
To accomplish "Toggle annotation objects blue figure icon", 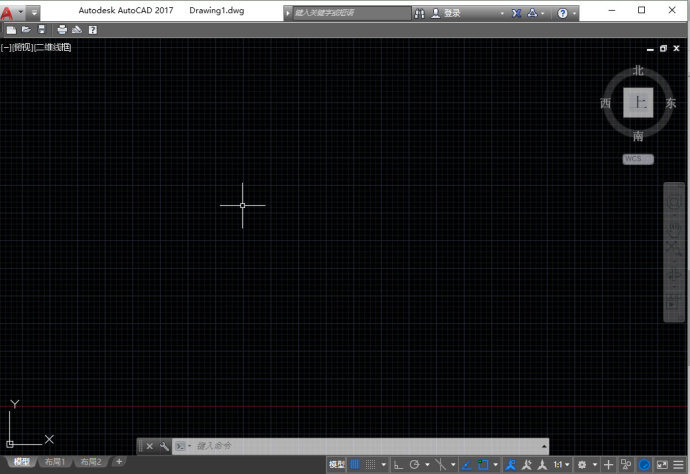I will tap(510, 464).
